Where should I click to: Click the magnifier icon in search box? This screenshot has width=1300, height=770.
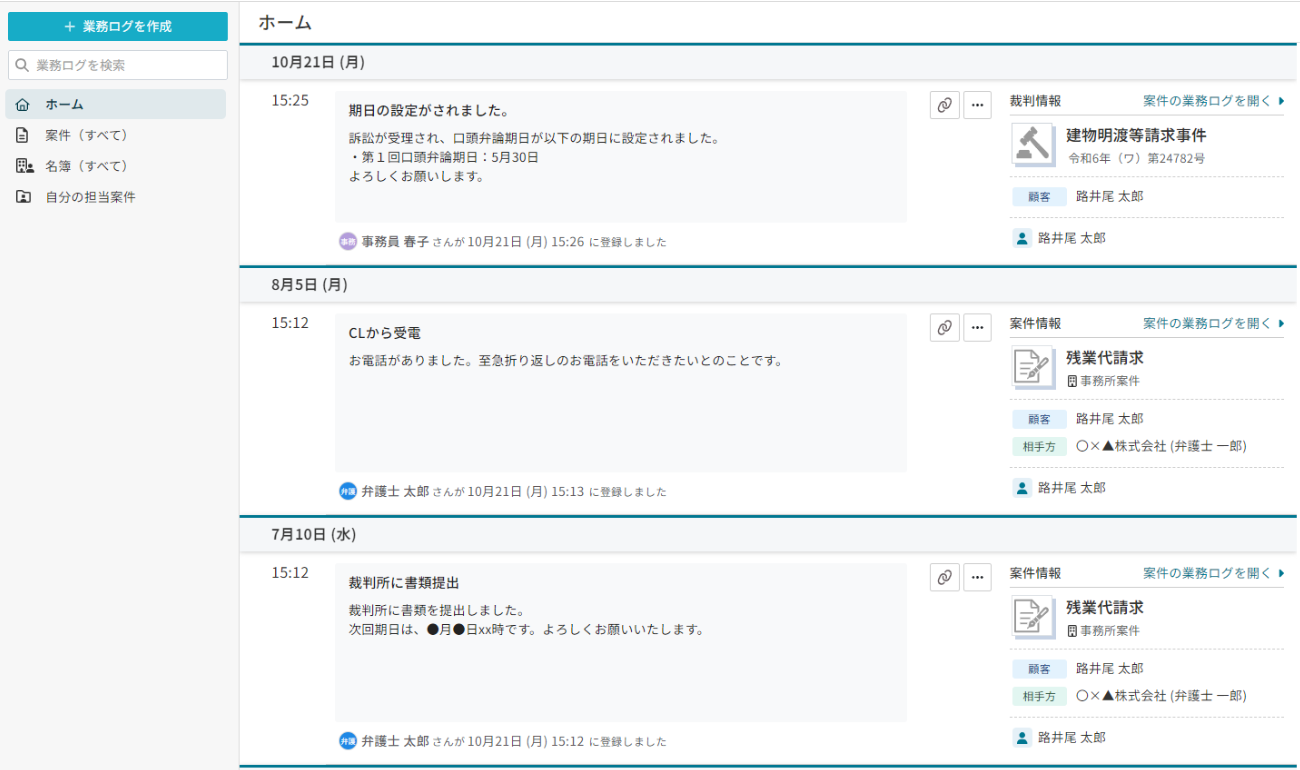23,65
